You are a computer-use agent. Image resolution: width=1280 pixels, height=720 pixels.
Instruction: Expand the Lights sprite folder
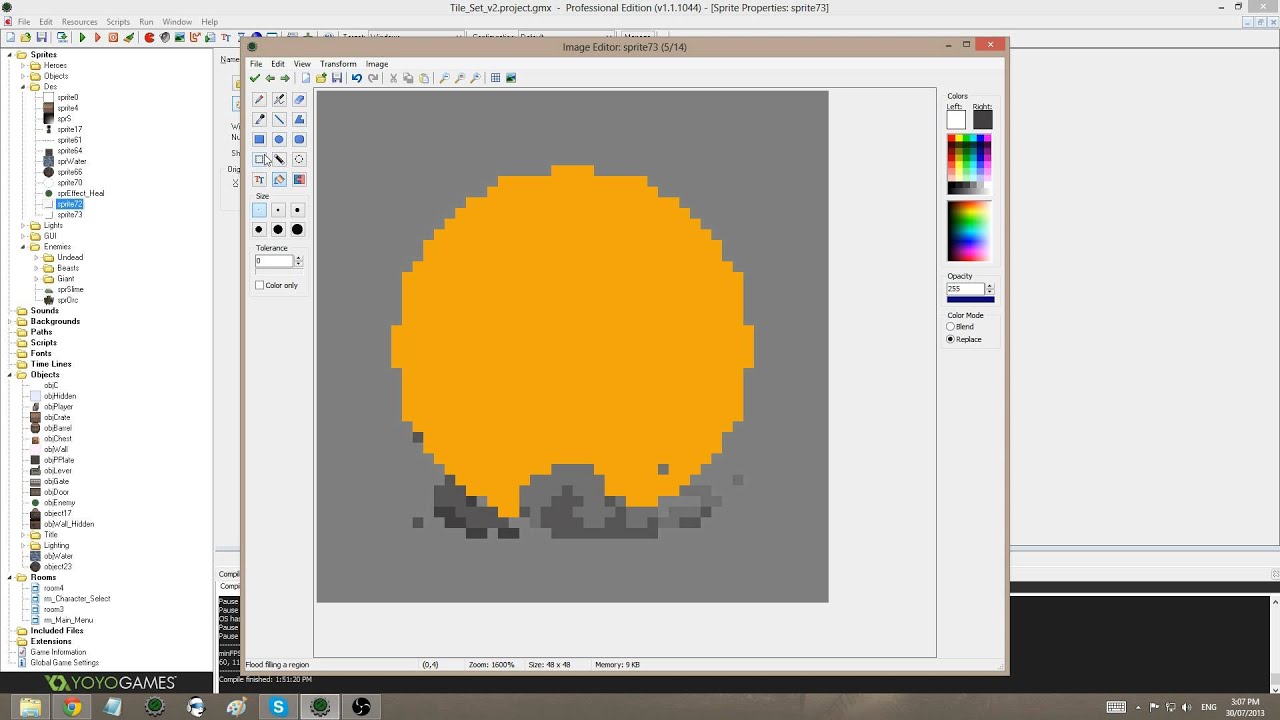pyautogui.click(x=23, y=225)
